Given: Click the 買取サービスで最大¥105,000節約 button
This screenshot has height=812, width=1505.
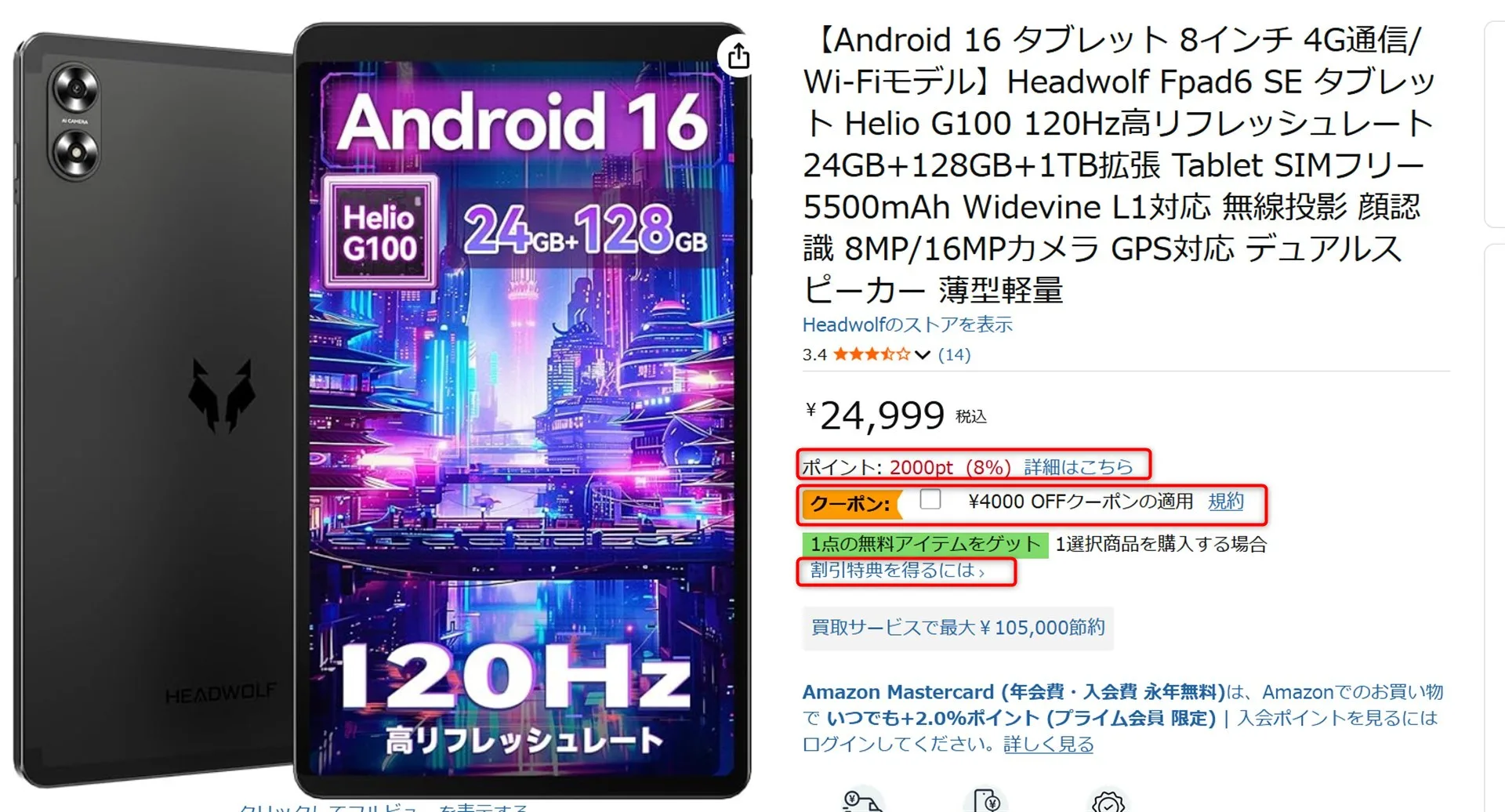Looking at the screenshot, I should (x=958, y=628).
